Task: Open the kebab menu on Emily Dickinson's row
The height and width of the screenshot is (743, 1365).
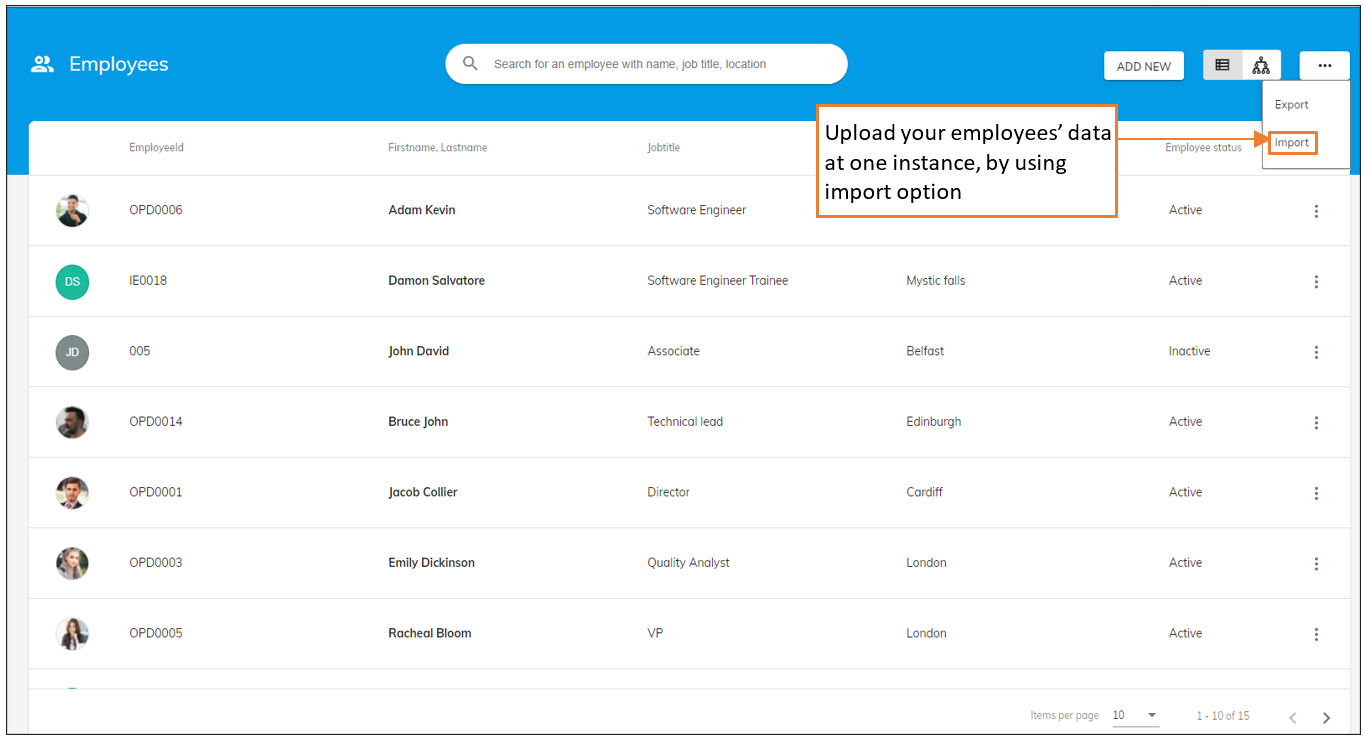Action: pos(1316,563)
